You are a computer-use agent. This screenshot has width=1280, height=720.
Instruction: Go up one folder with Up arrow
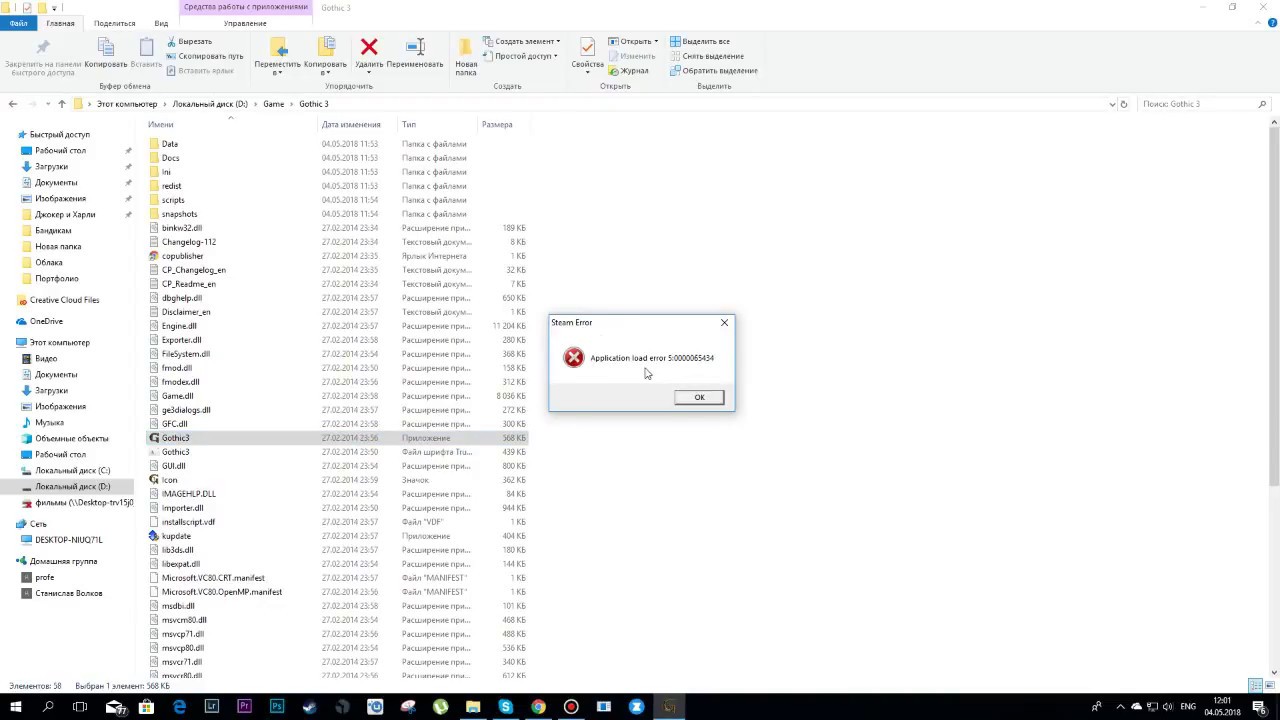[62, 104]
